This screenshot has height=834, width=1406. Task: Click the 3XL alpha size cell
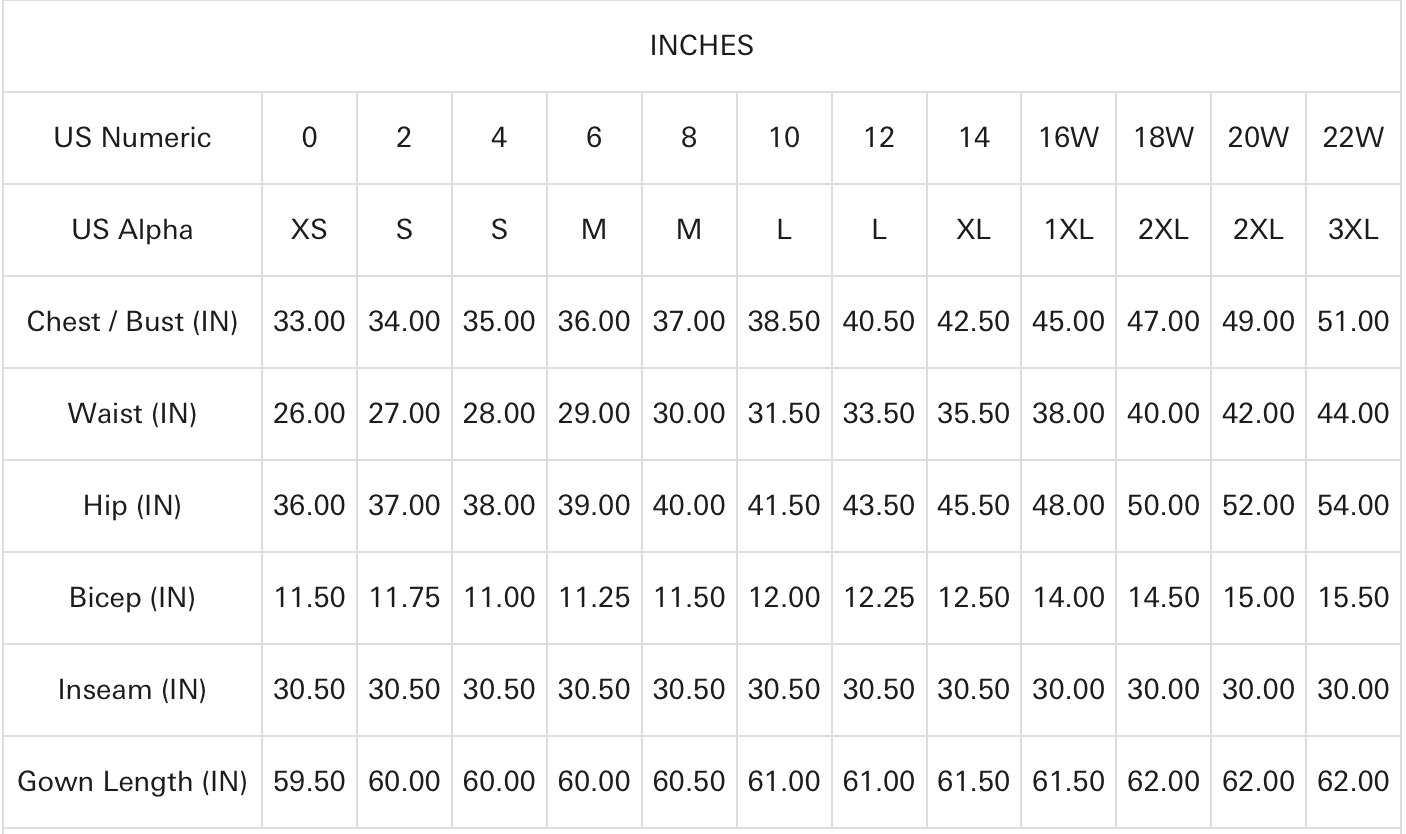1353,230
